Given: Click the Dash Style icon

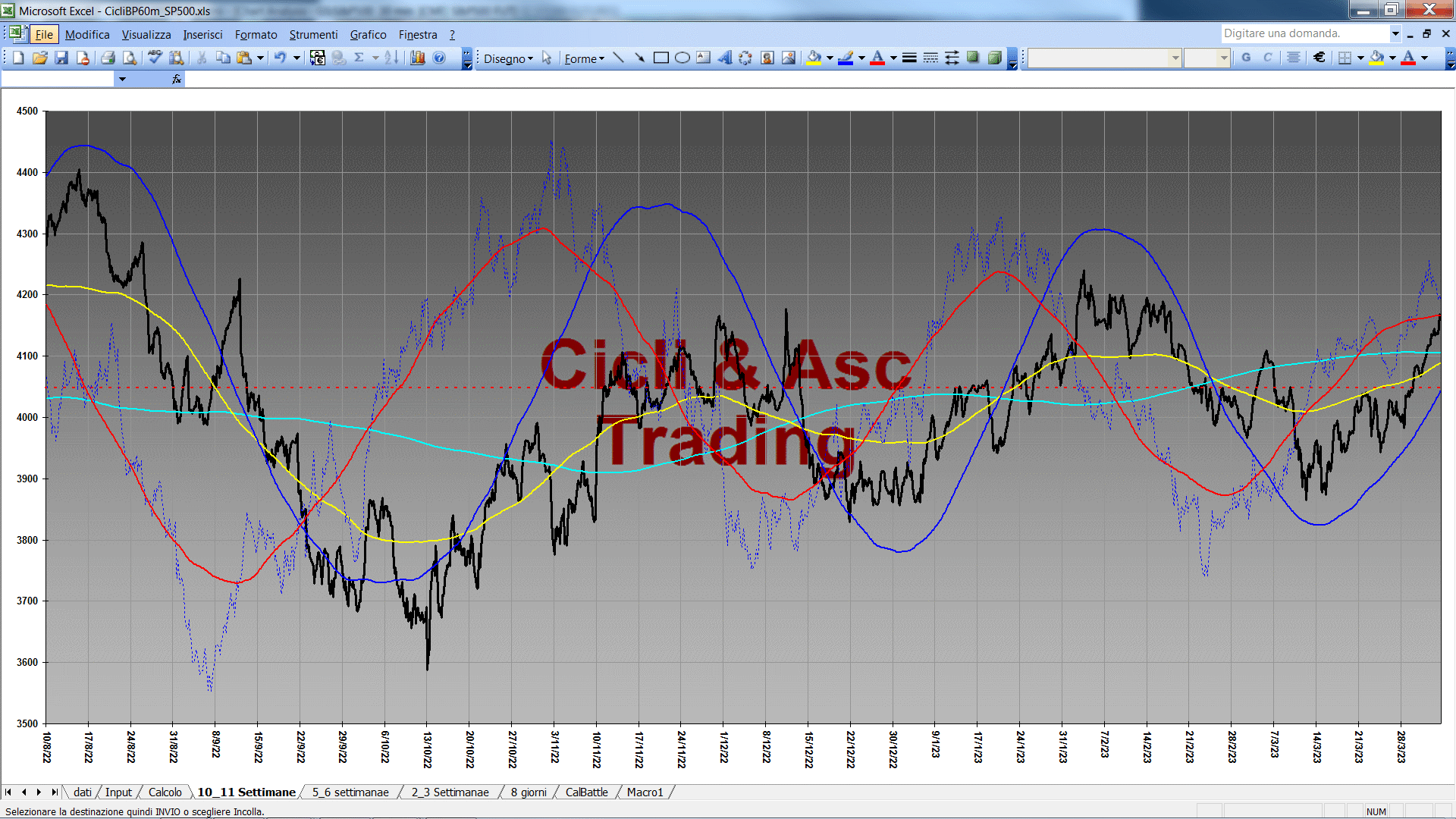Looking at the screenshot, I should (930, 58).
